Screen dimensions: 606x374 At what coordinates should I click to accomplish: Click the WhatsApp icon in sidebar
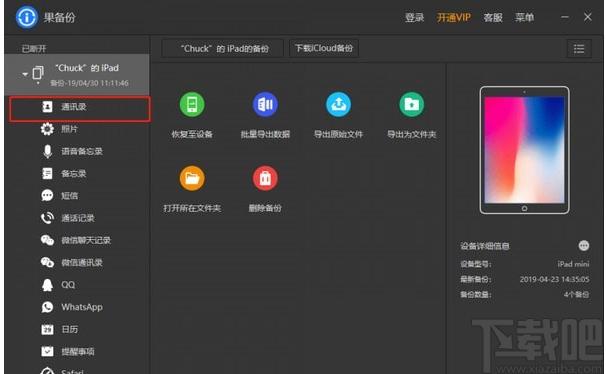pos(47,307)
